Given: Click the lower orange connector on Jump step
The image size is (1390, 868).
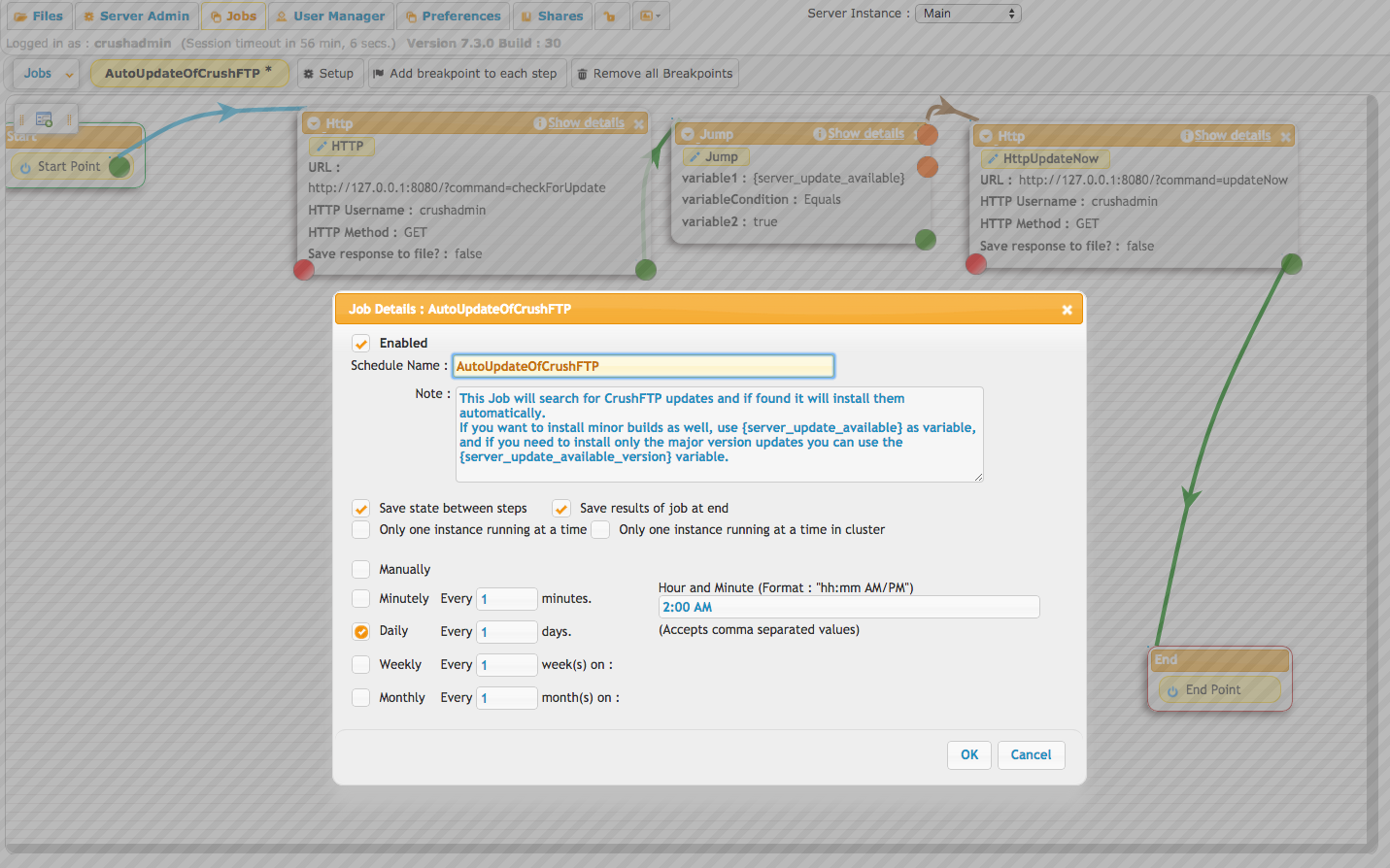Looking at the screenshot, I should click(928, 167).
